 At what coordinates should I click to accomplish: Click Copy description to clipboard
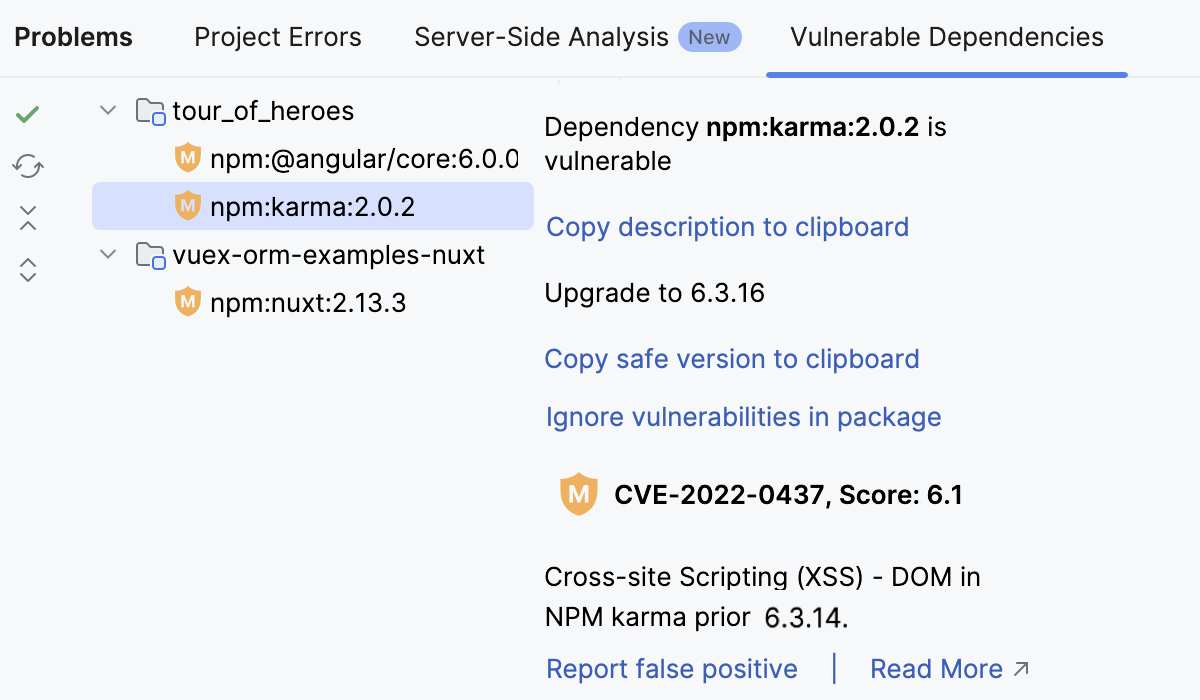727,227
